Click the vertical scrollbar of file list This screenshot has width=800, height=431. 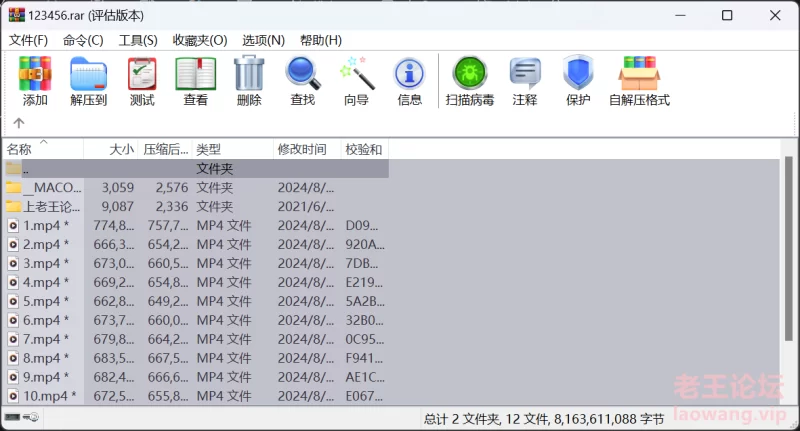pyautogui.click(x=788, y=249)
